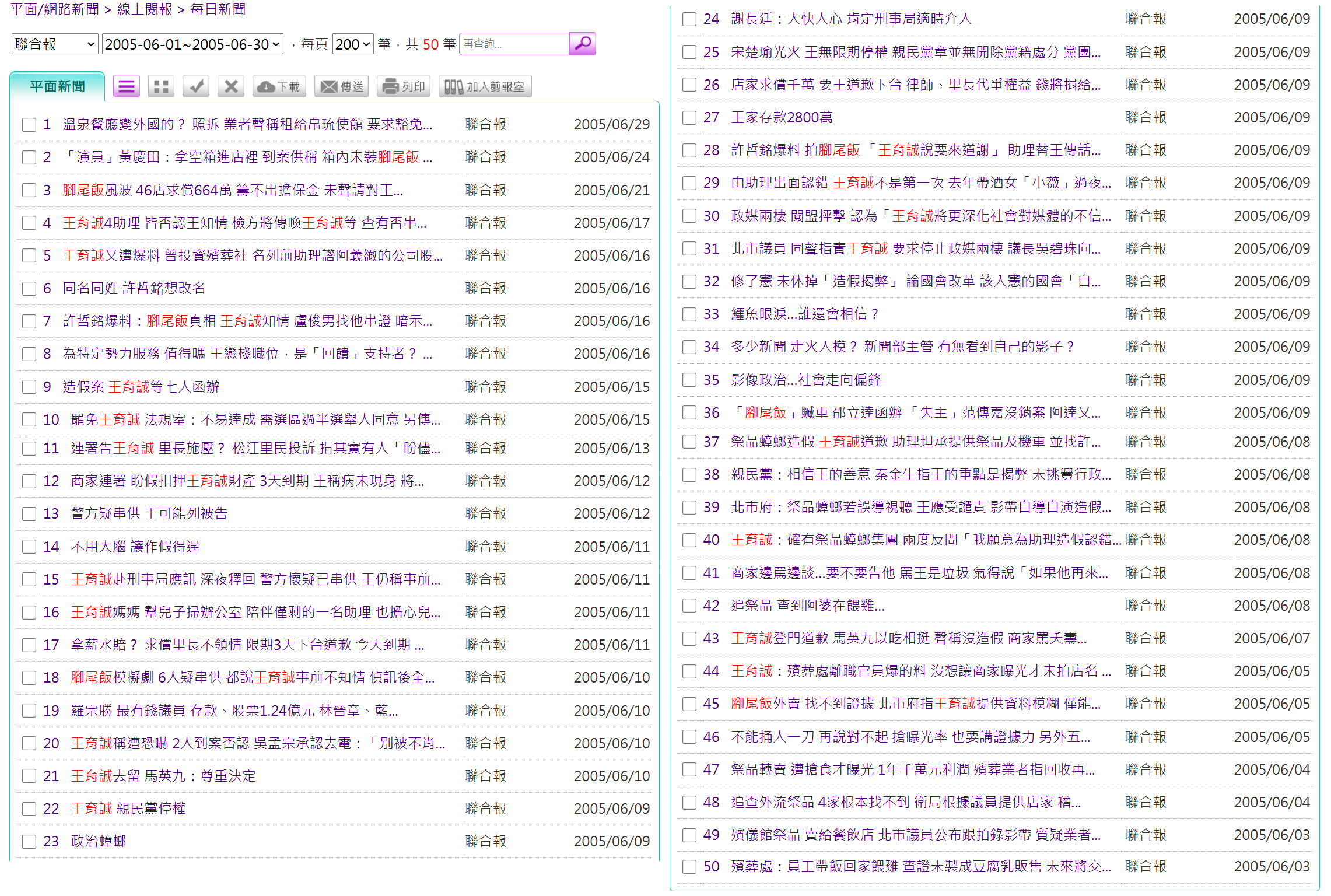Tick checkbox of article 6 同名同姓
Screen dimensions: 1331x896
coord(29,289)
